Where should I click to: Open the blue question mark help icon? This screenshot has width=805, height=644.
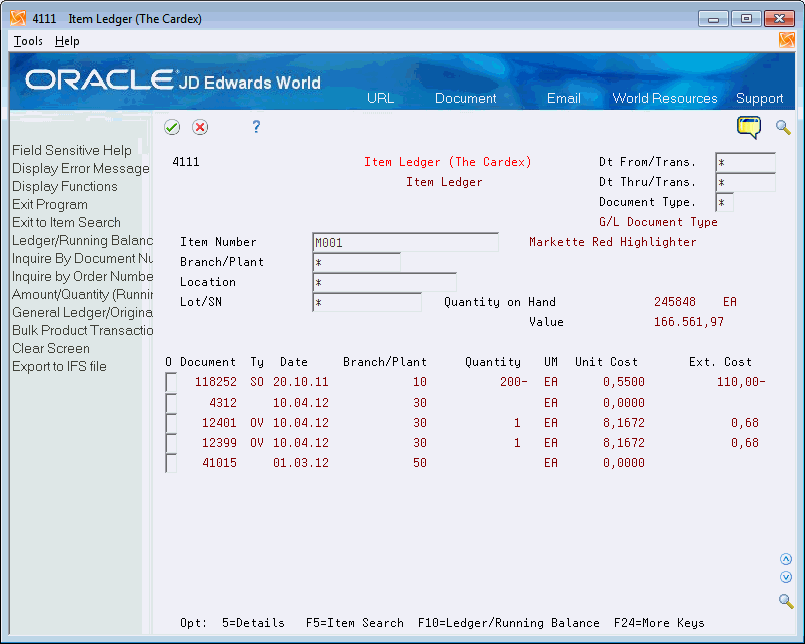(x=256, y=126)
